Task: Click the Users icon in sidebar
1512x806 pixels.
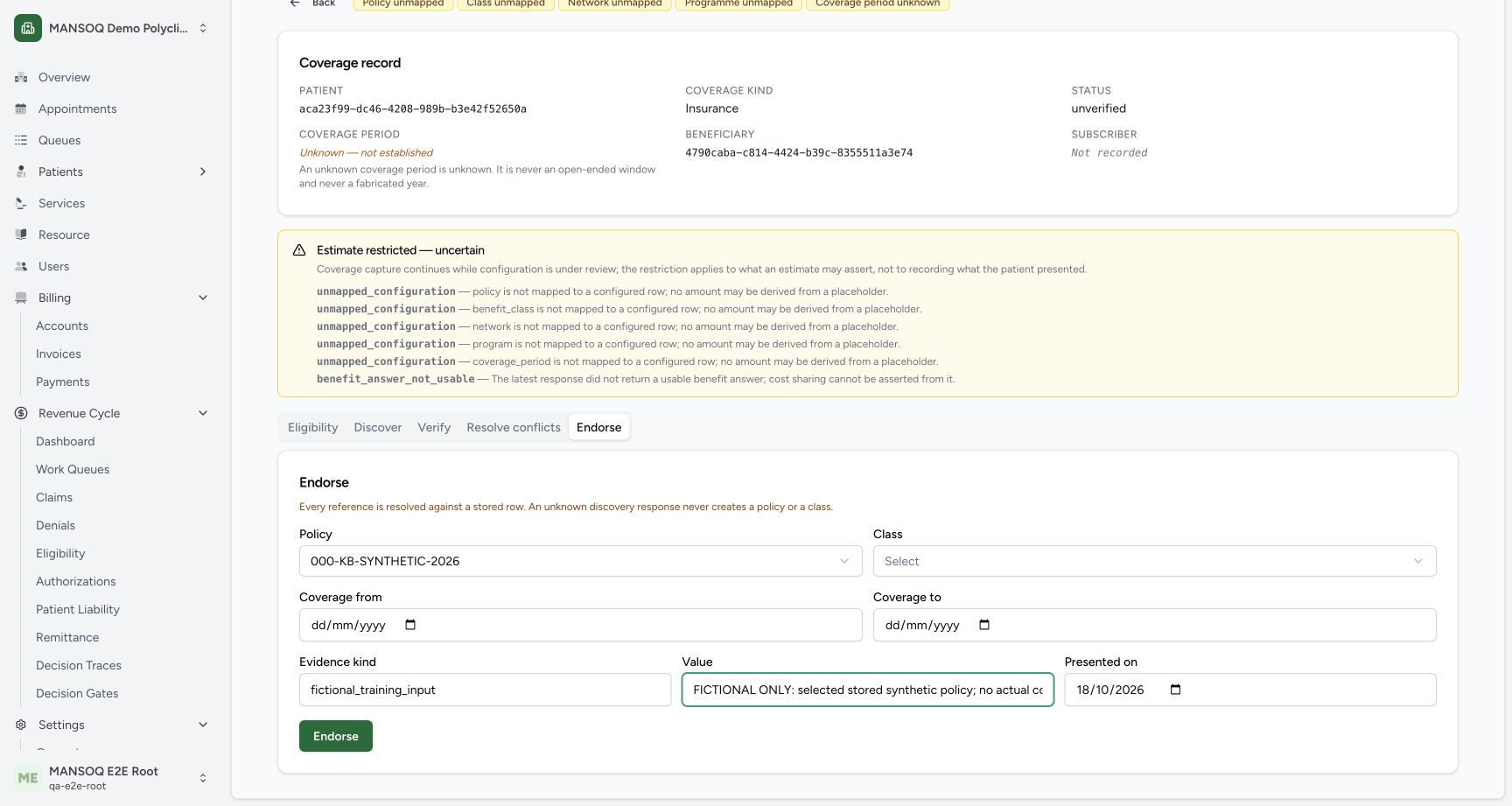Action: coord(21,266)
